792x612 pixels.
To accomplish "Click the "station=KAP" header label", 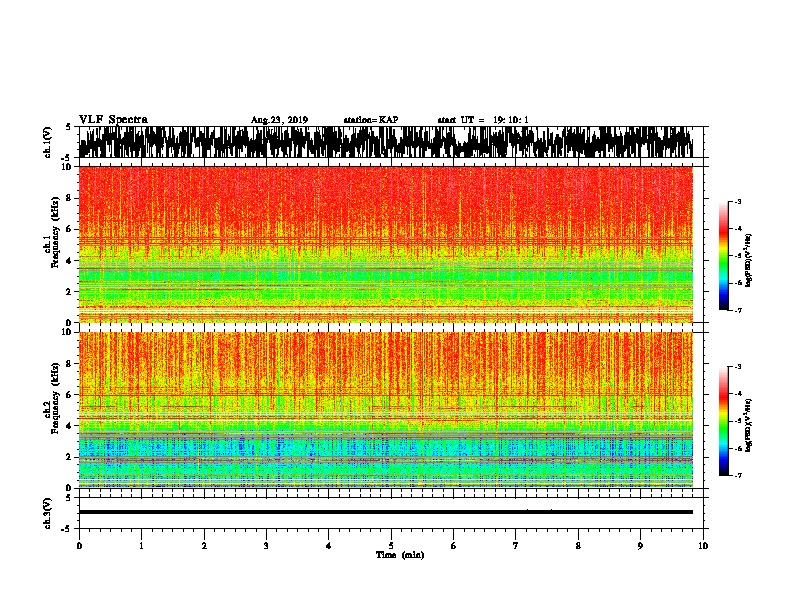I will [x=371, y=120].
